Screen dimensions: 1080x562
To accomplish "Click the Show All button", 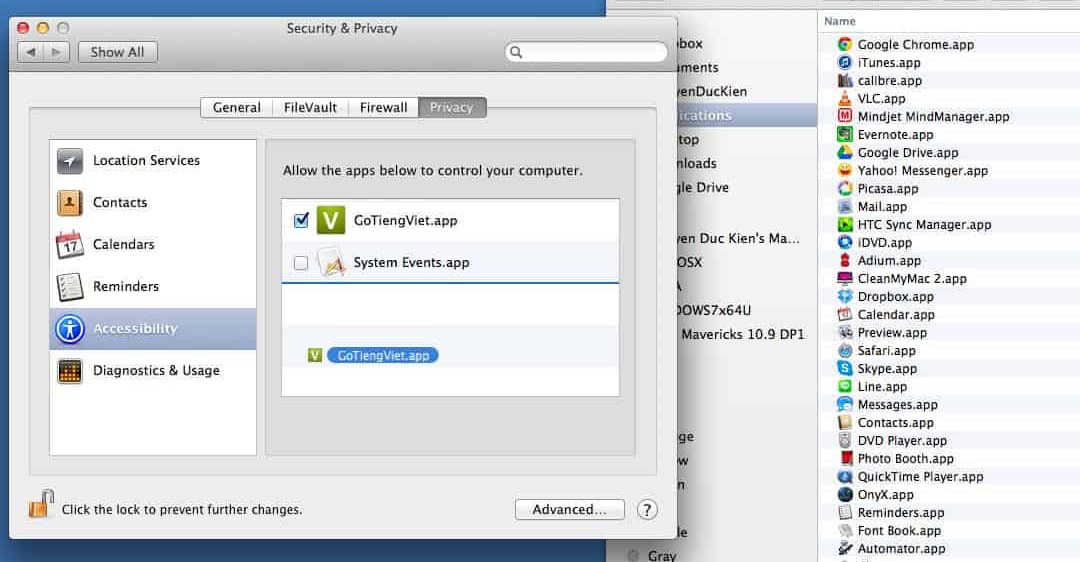I will click(x=117, y=52).
